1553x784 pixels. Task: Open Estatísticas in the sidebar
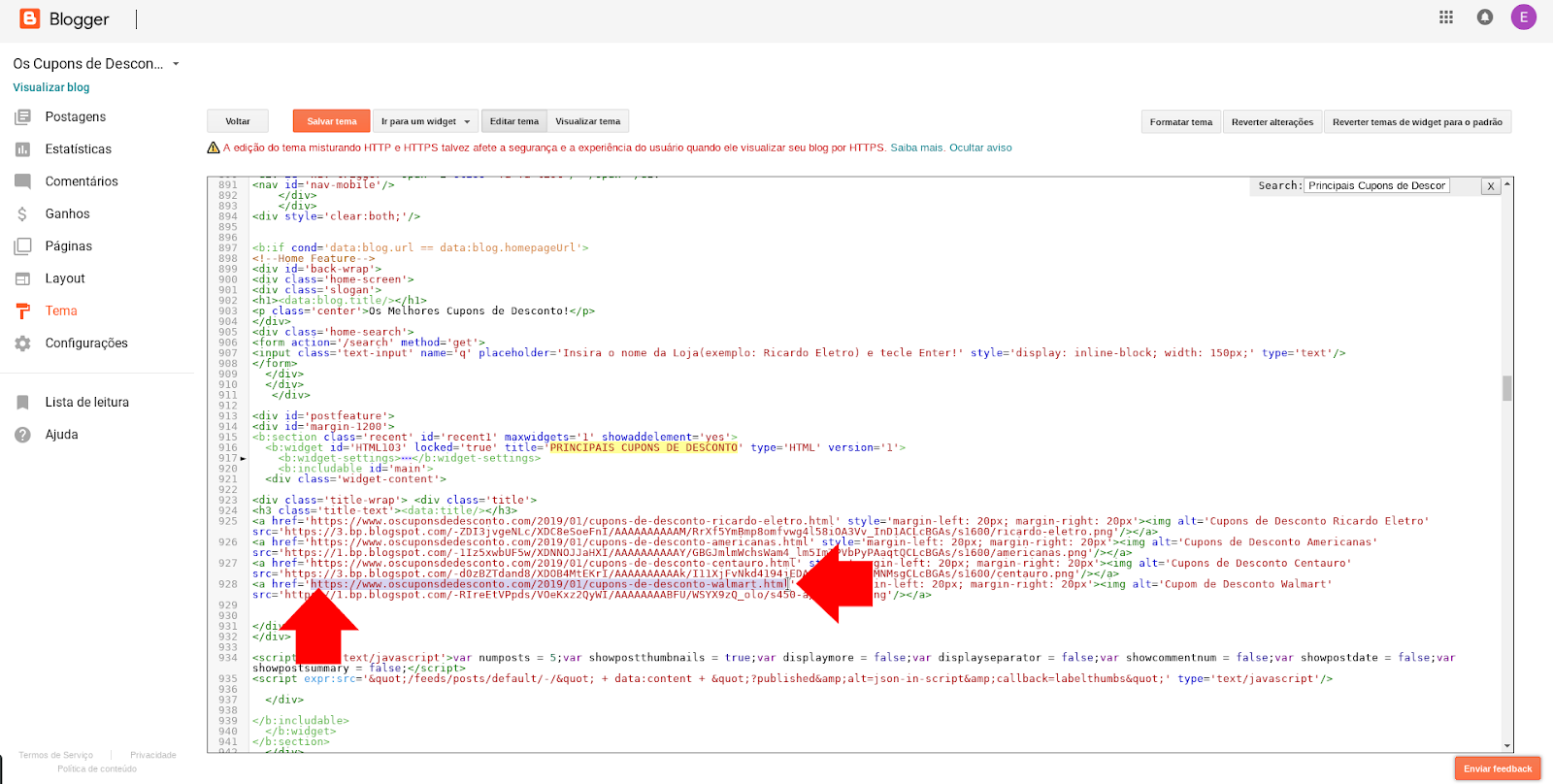(x=79, y=149)
